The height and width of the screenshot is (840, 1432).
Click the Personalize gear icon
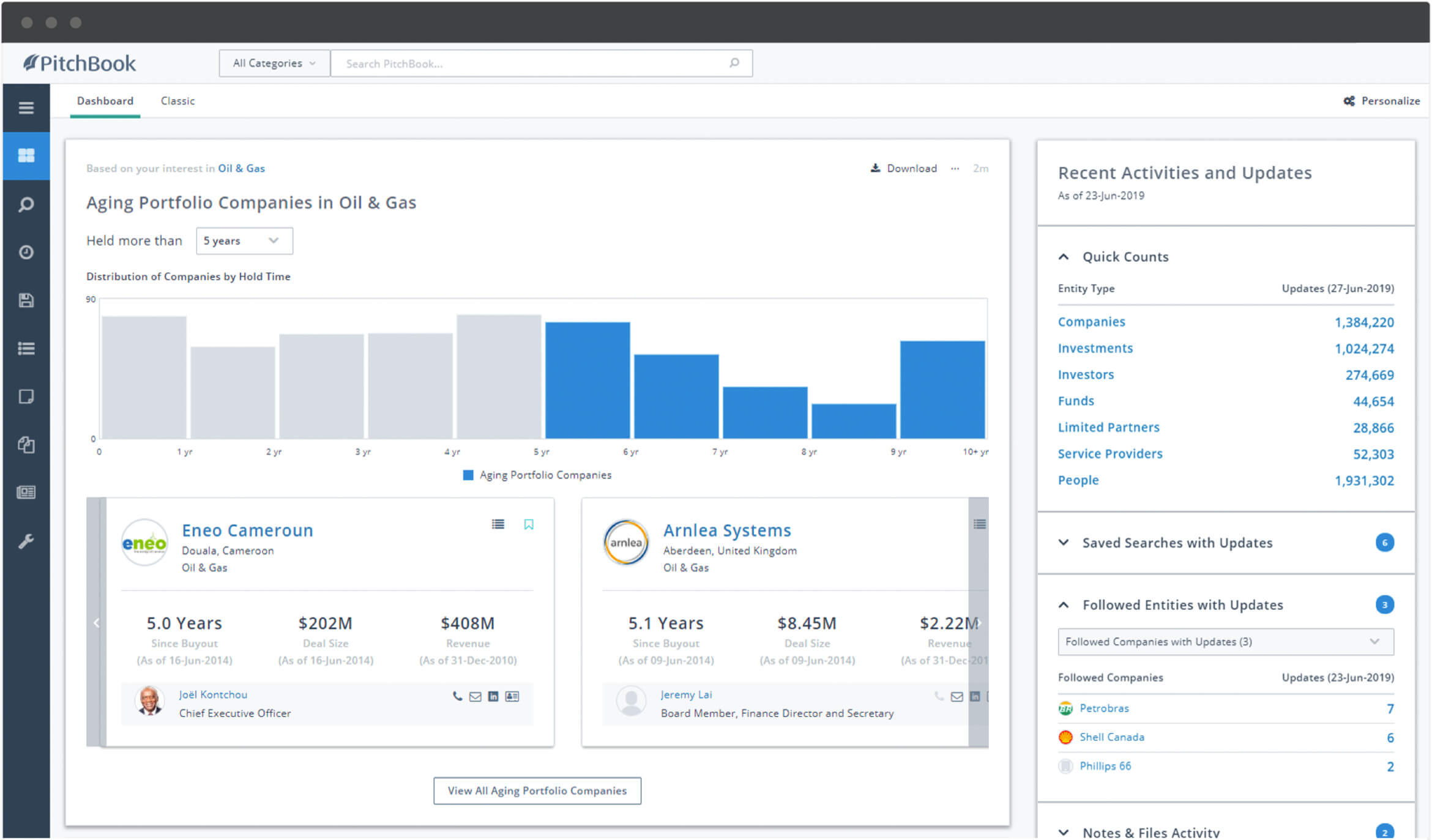(x=1349, y=101)
